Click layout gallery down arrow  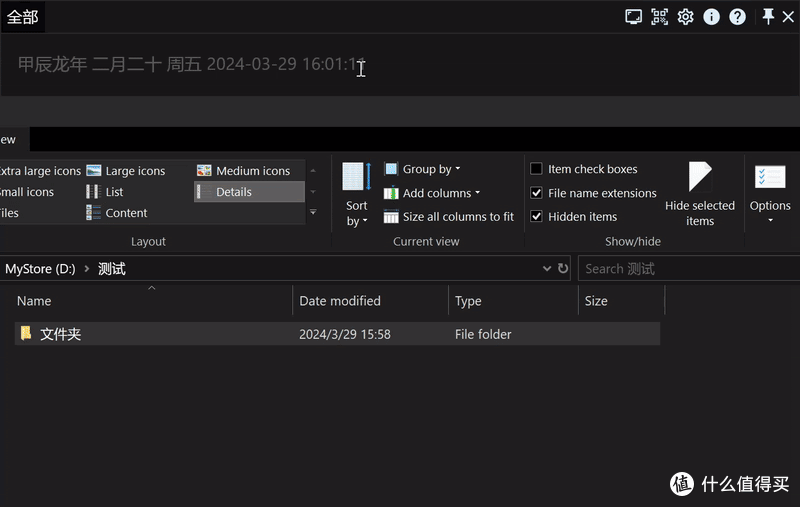(x=313, y=192)
